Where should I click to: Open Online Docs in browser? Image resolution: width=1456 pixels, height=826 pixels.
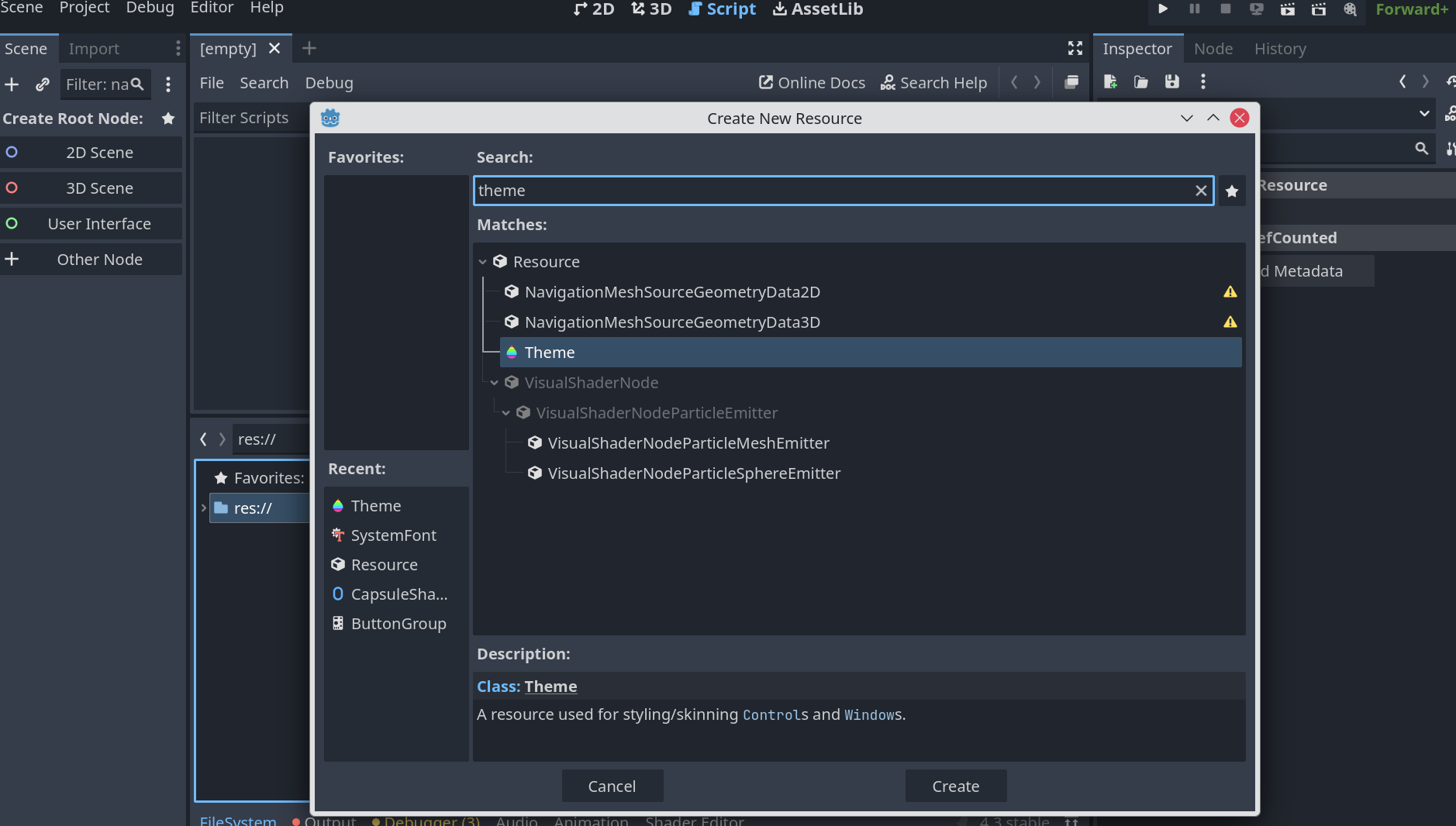click(x=812, y=83)
